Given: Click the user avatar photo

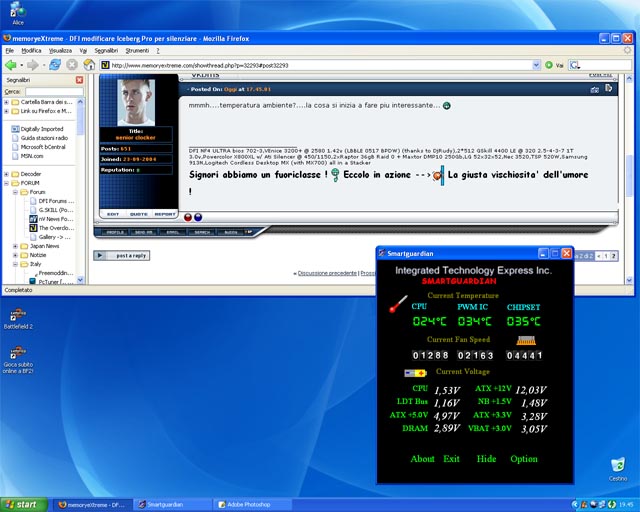Looking at the screenshot, I should click(136, 102).
